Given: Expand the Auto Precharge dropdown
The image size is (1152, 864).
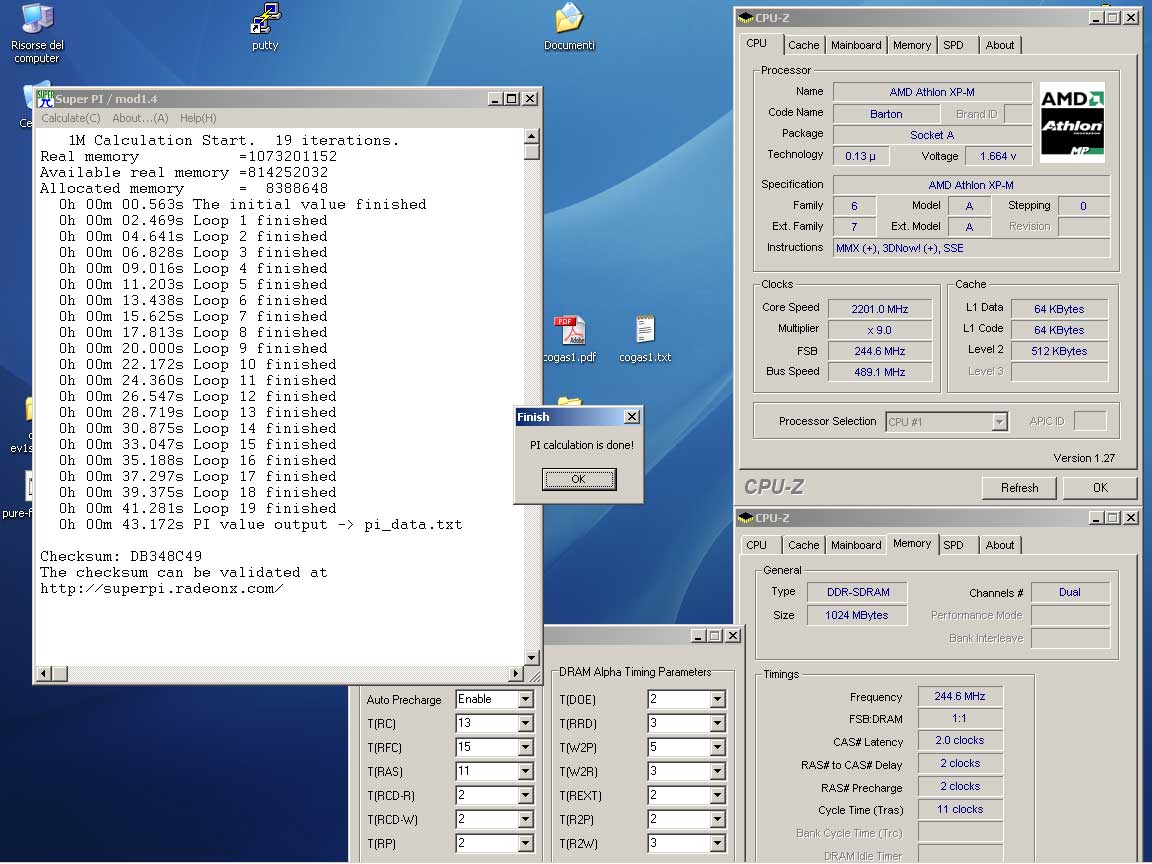Looking at the screenshot, I should [525, 699].
